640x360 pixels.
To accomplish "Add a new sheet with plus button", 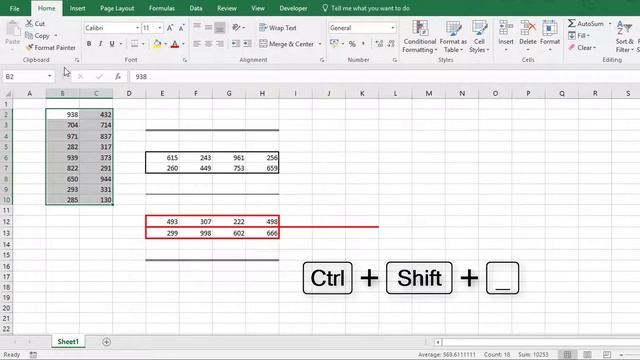I will point(106,342).
